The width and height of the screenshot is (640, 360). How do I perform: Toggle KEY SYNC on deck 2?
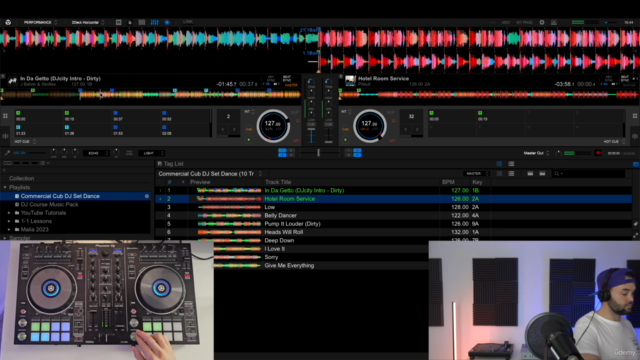pyautogui.click(x=609, y=78)
